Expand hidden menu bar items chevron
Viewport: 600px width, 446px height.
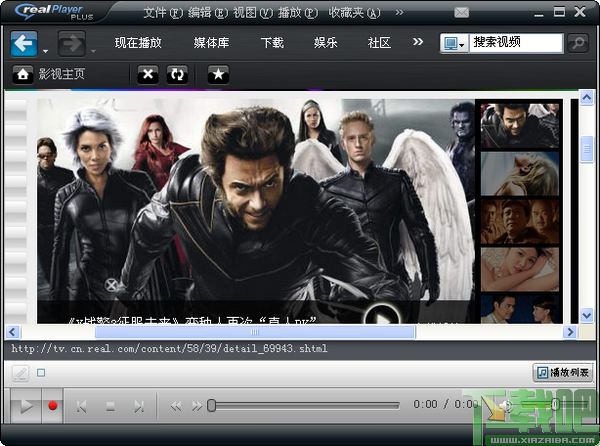399,13
